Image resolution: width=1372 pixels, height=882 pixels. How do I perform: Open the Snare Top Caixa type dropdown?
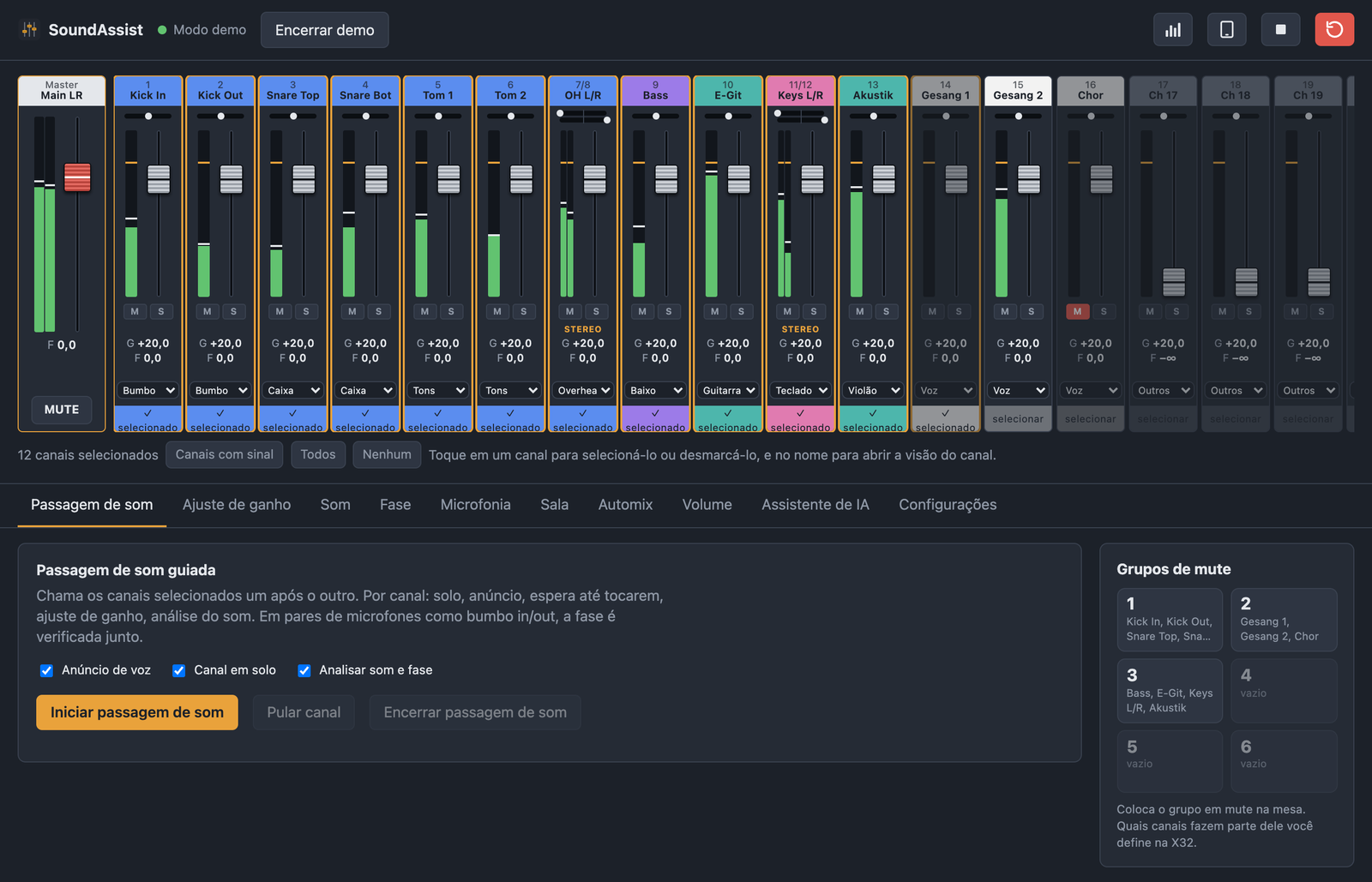coord(293,390)
